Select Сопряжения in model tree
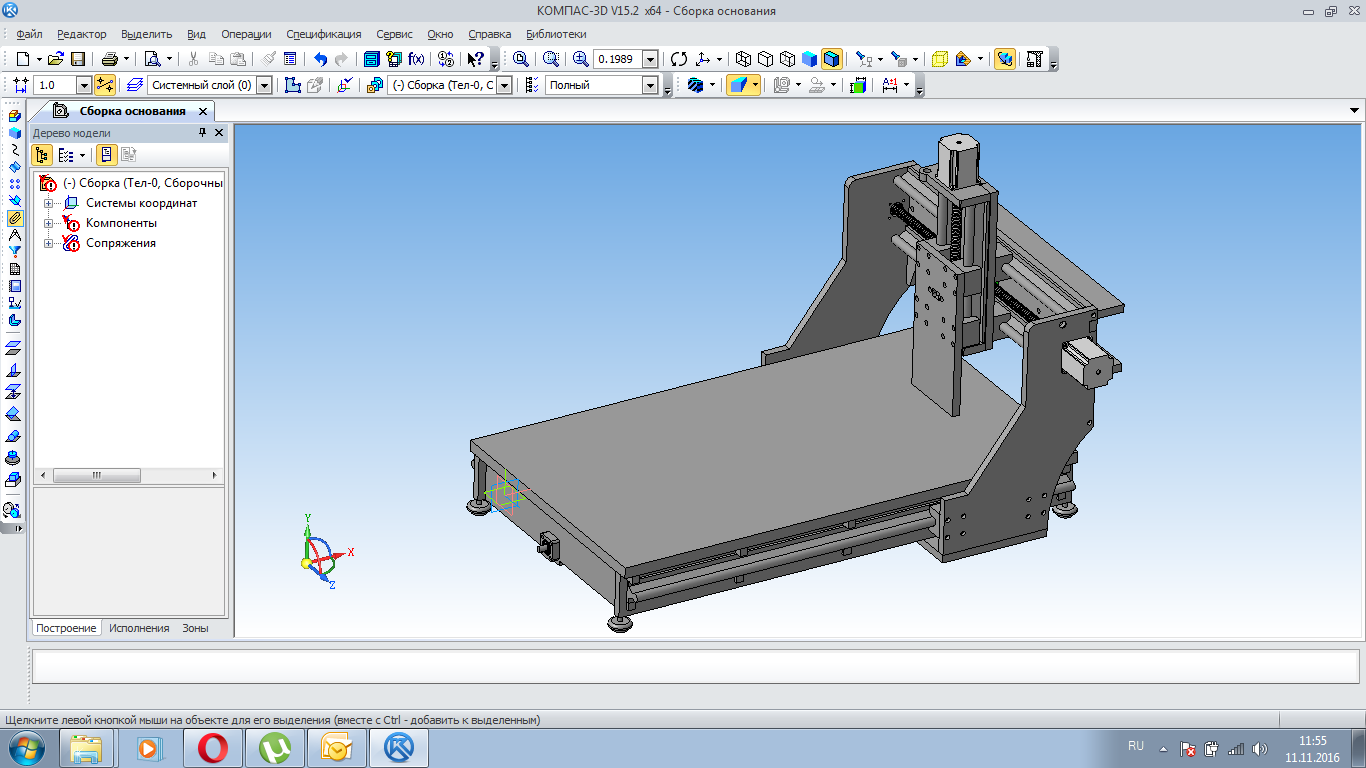The width and height of the screenshot is (1366, 768). tap(120, 243)
